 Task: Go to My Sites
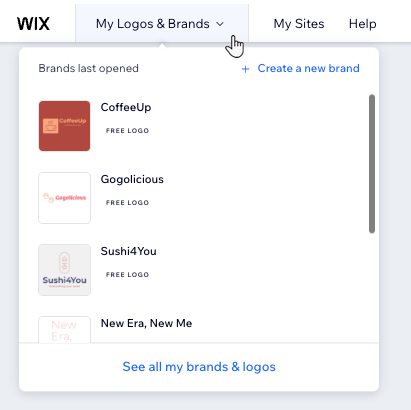(299, 24)
